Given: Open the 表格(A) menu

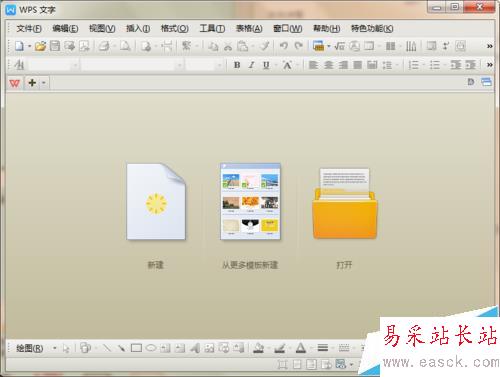Looking at the screenshot, I should pos(249,29).
